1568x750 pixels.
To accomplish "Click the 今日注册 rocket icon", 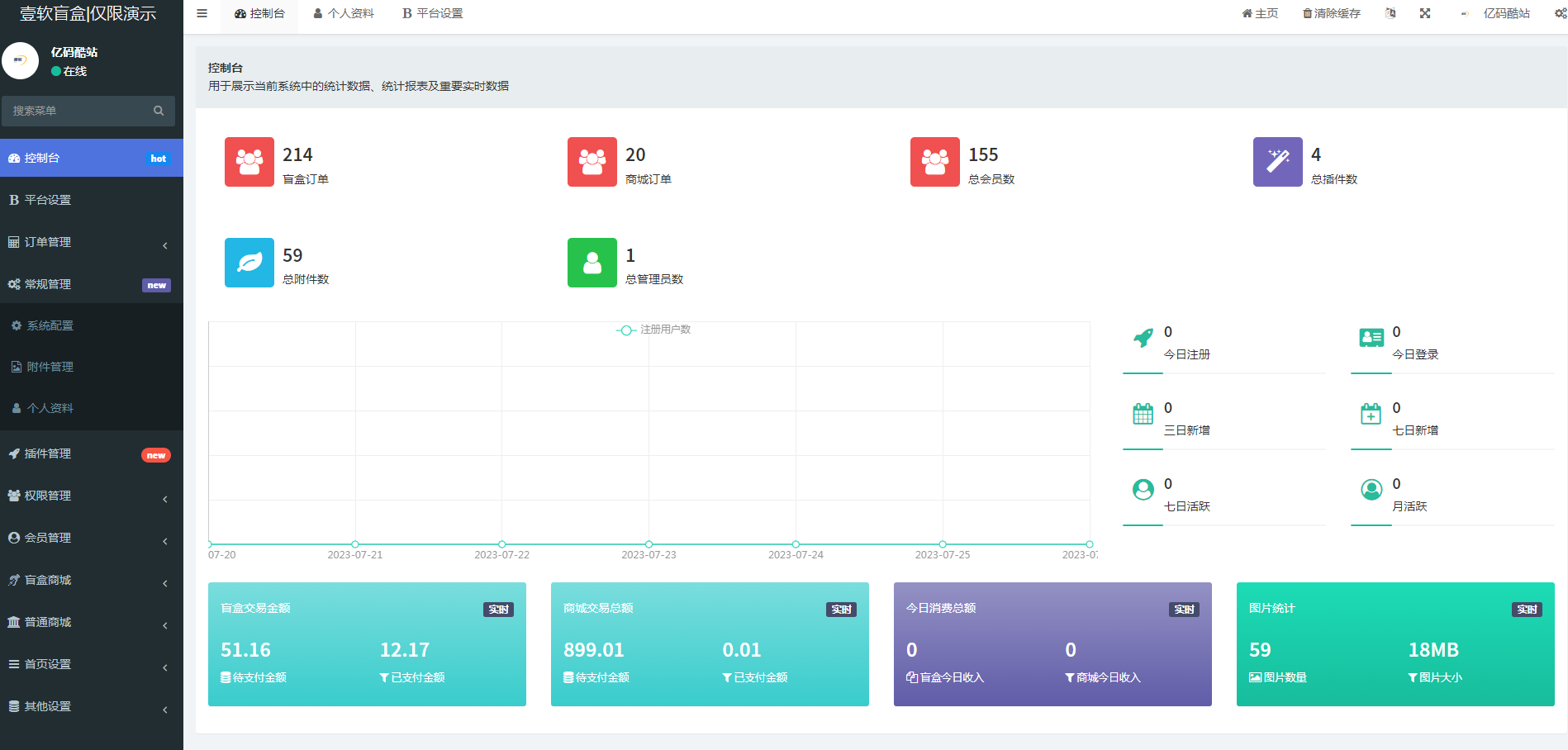I will (1143, 338).
